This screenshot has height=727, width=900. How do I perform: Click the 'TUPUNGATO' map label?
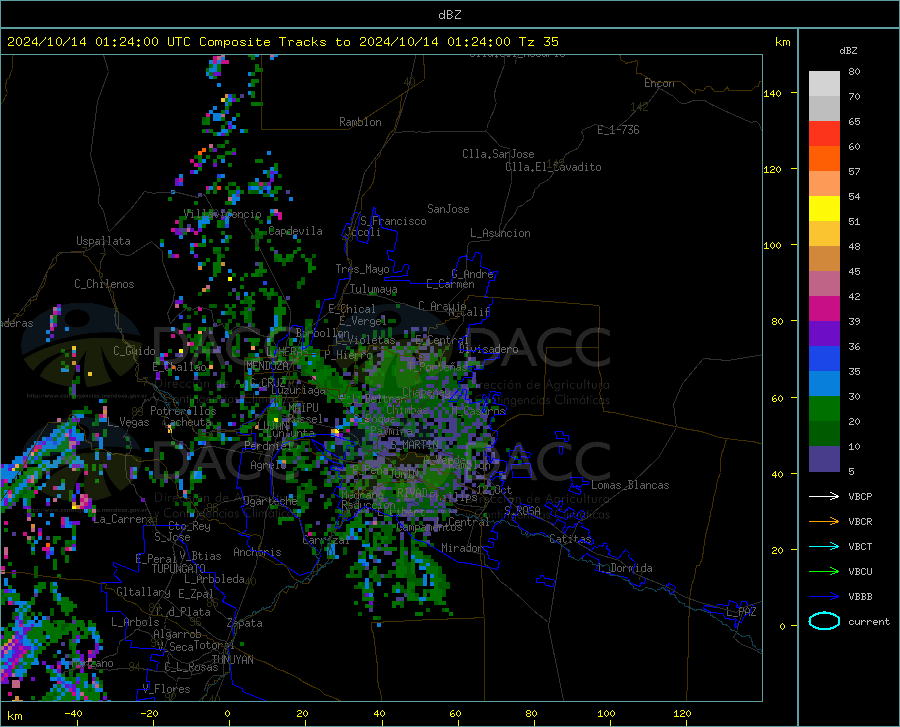point(179,569)
